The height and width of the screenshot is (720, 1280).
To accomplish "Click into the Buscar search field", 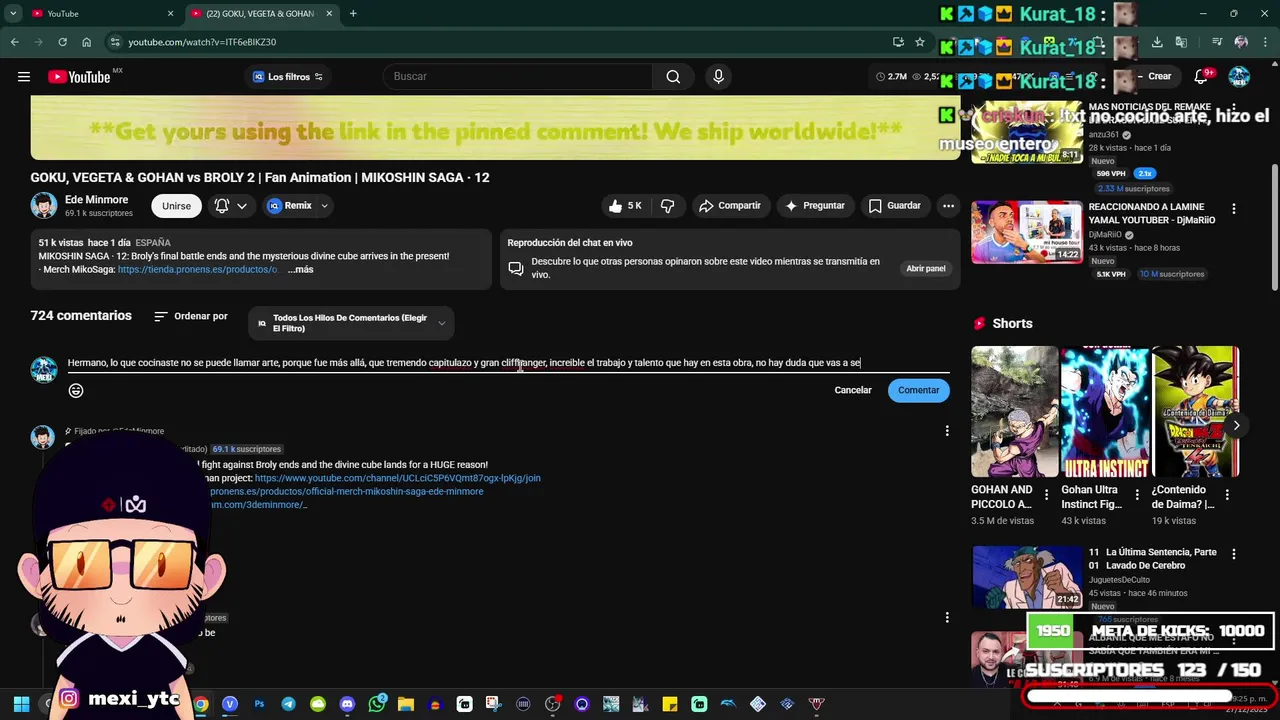I will click(518, 77).
